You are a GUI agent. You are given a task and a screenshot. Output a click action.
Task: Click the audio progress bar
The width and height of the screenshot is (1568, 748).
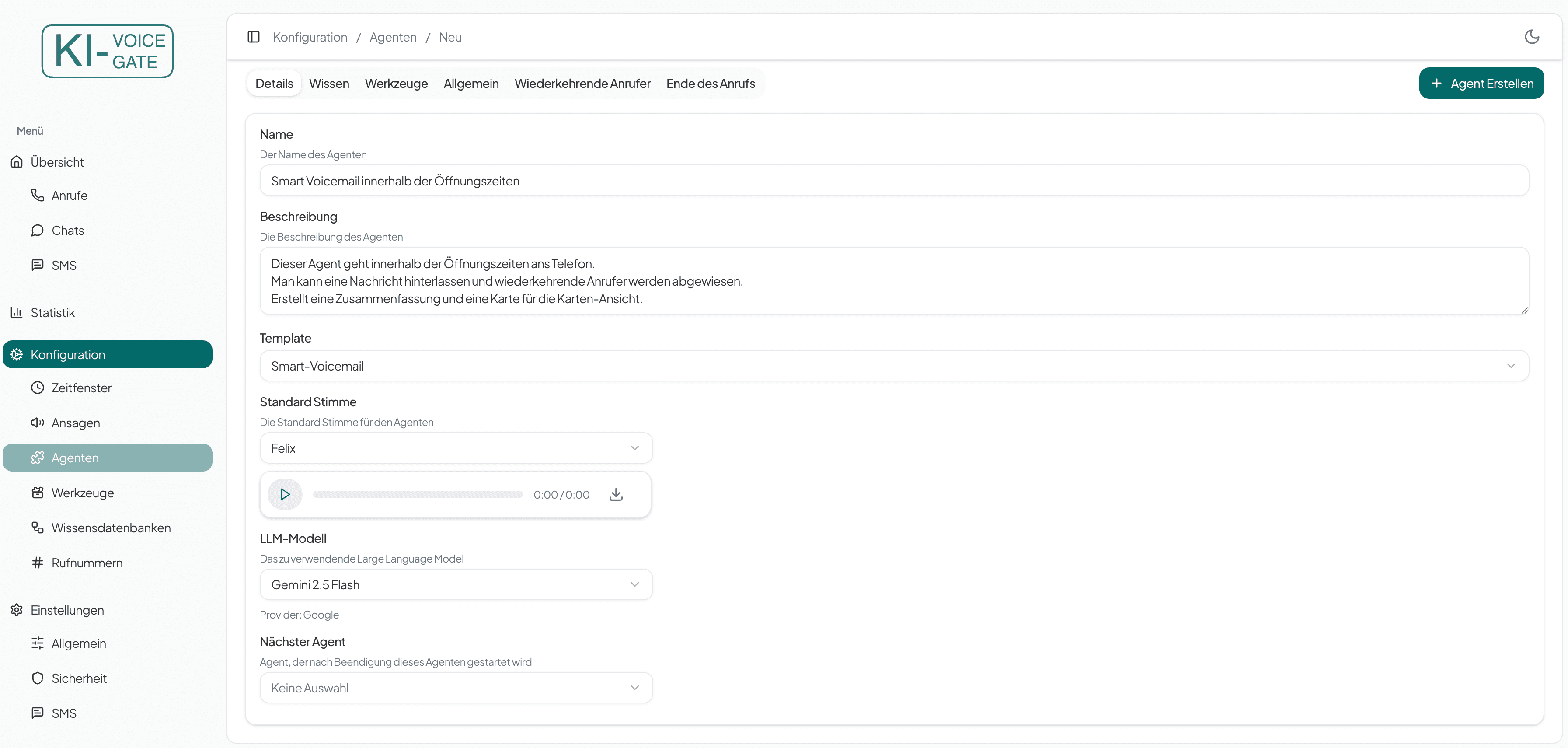coord(418,495)
